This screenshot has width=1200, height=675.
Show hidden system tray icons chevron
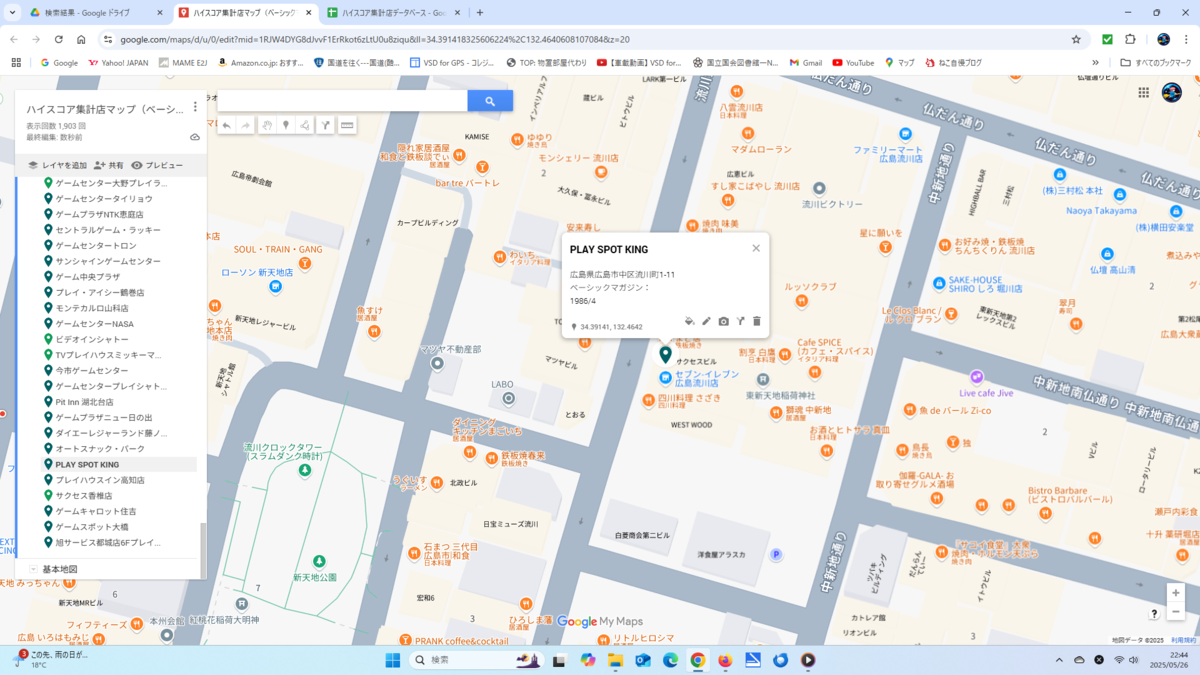click(1059, 660)
